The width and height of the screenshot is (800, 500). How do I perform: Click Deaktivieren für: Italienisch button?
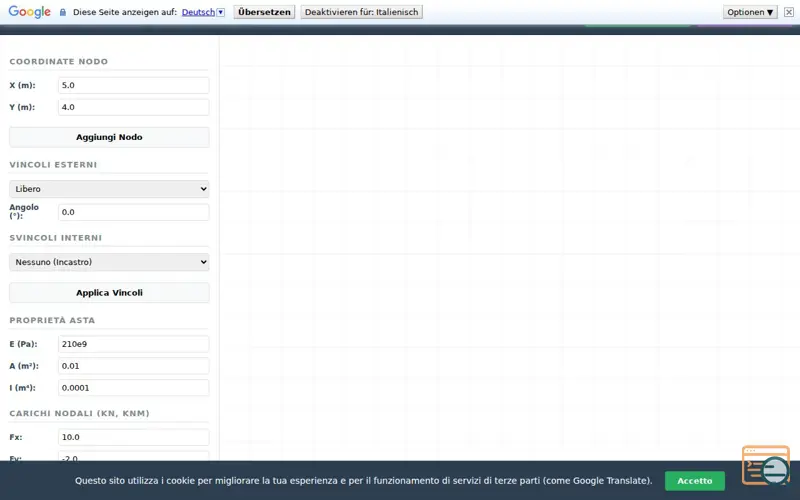361,12
